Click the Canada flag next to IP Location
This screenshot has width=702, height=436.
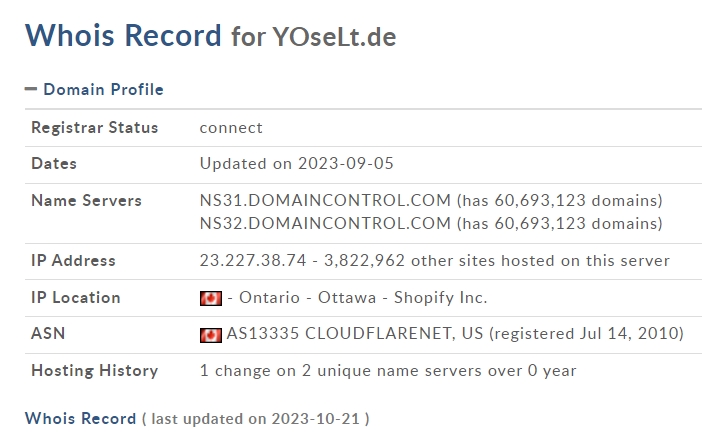coord(211,298)
